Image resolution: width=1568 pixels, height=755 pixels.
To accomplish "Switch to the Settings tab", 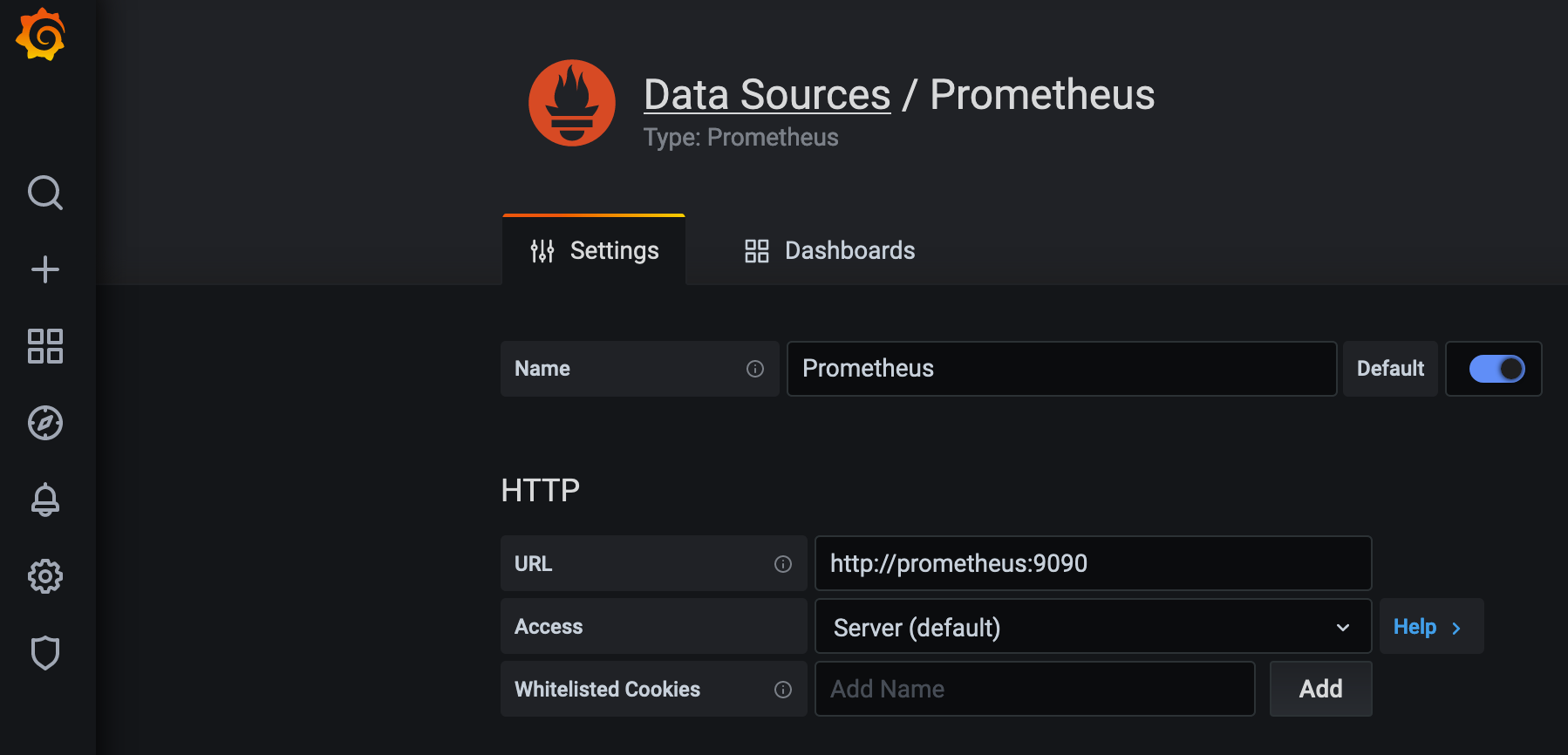I will 594,250.
